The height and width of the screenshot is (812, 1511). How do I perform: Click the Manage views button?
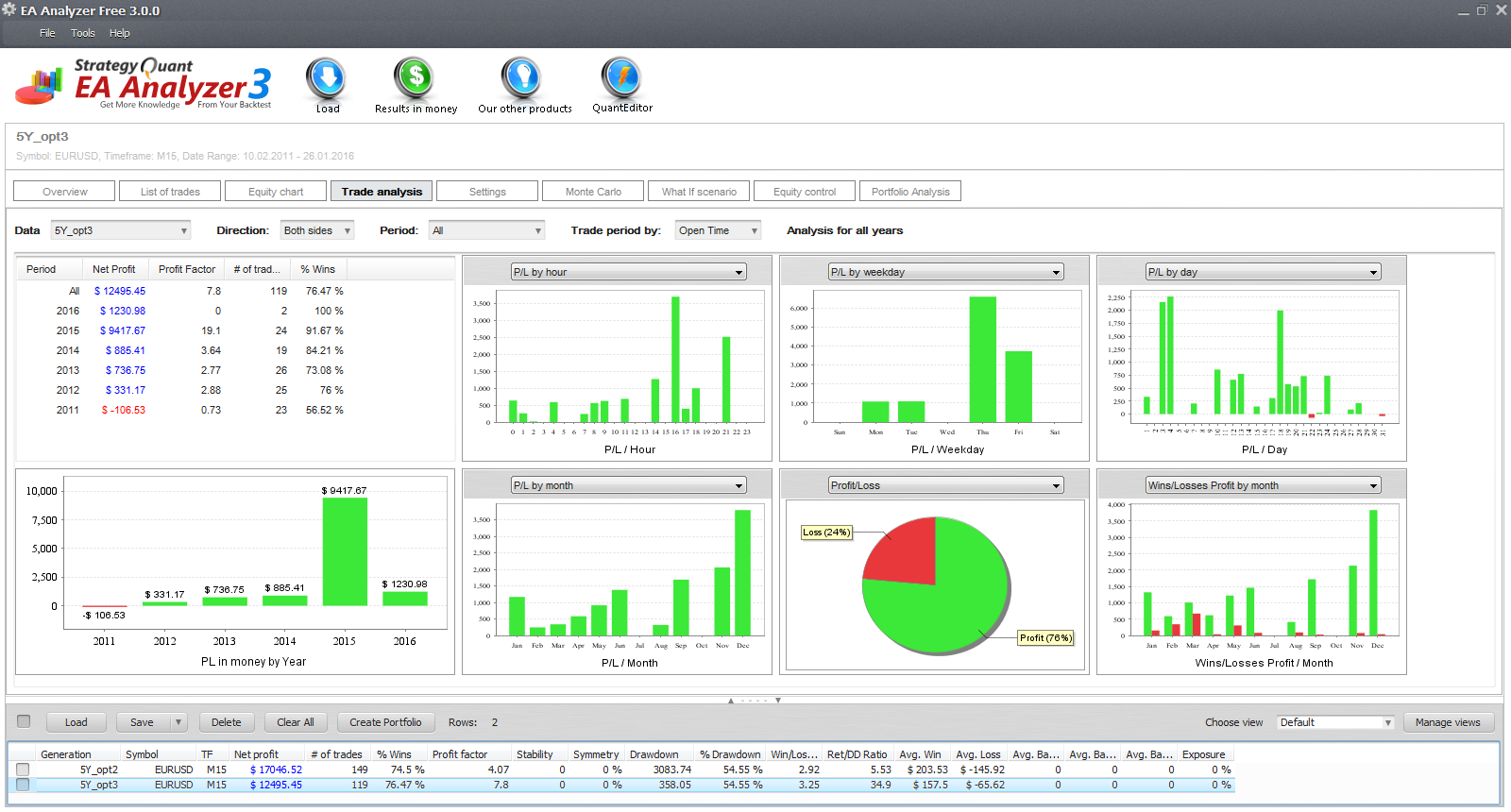(x=1448, y=722)
